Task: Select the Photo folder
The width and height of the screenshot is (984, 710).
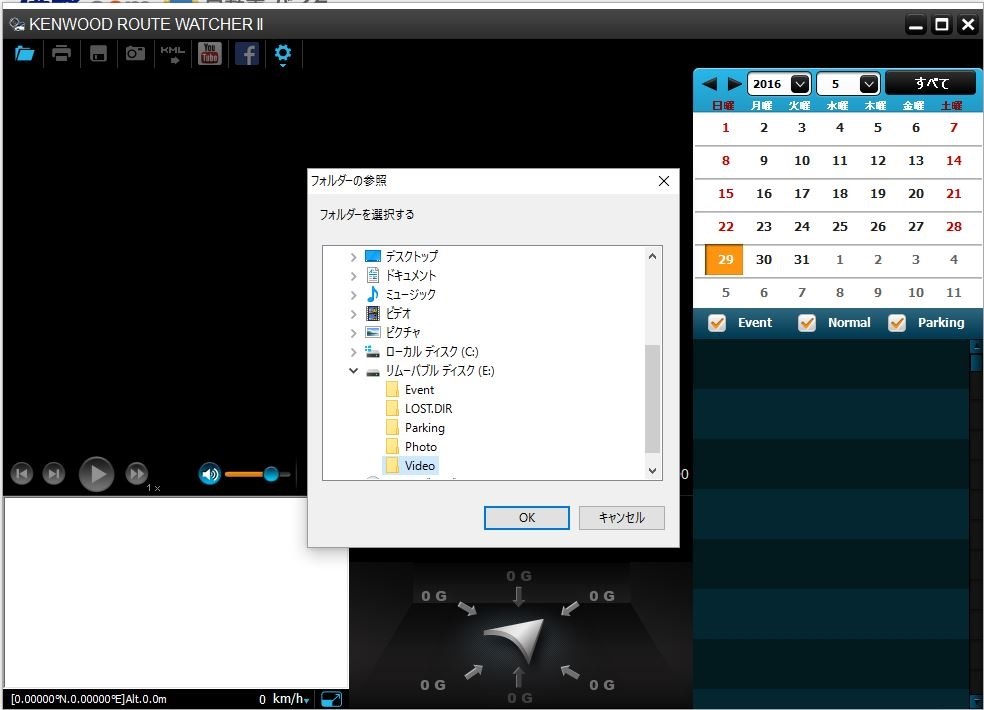Action: (420, 447)
